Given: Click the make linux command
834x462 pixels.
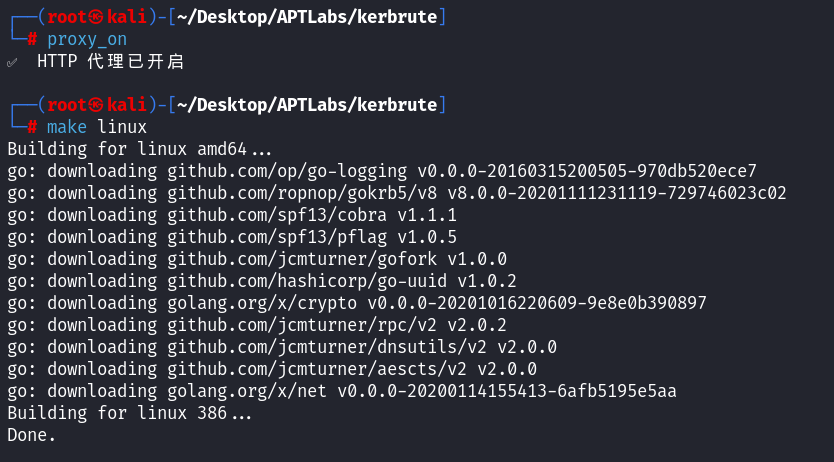Looking at the screenshot, I should coord(97,127).
